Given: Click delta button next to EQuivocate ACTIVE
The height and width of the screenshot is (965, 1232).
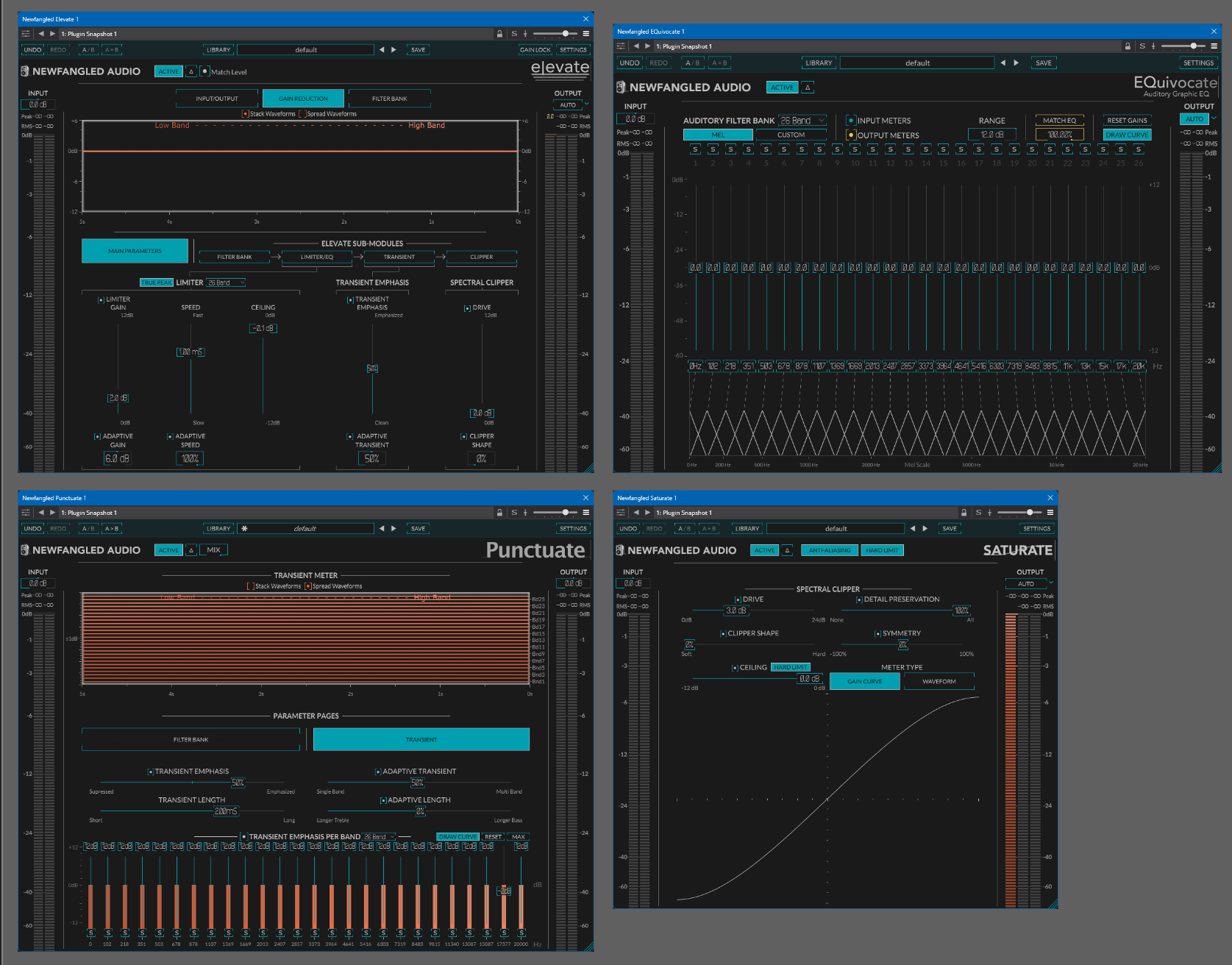Looking at the screenshot, I should (808, 88).
